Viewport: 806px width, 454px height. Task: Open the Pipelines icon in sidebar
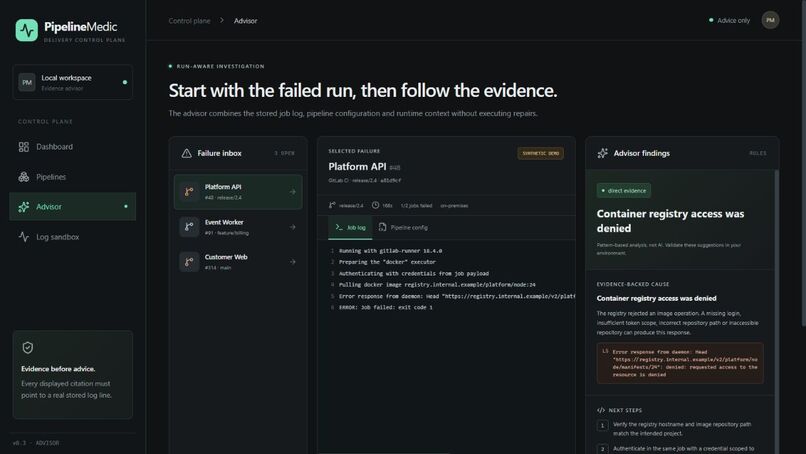point(24,177)
